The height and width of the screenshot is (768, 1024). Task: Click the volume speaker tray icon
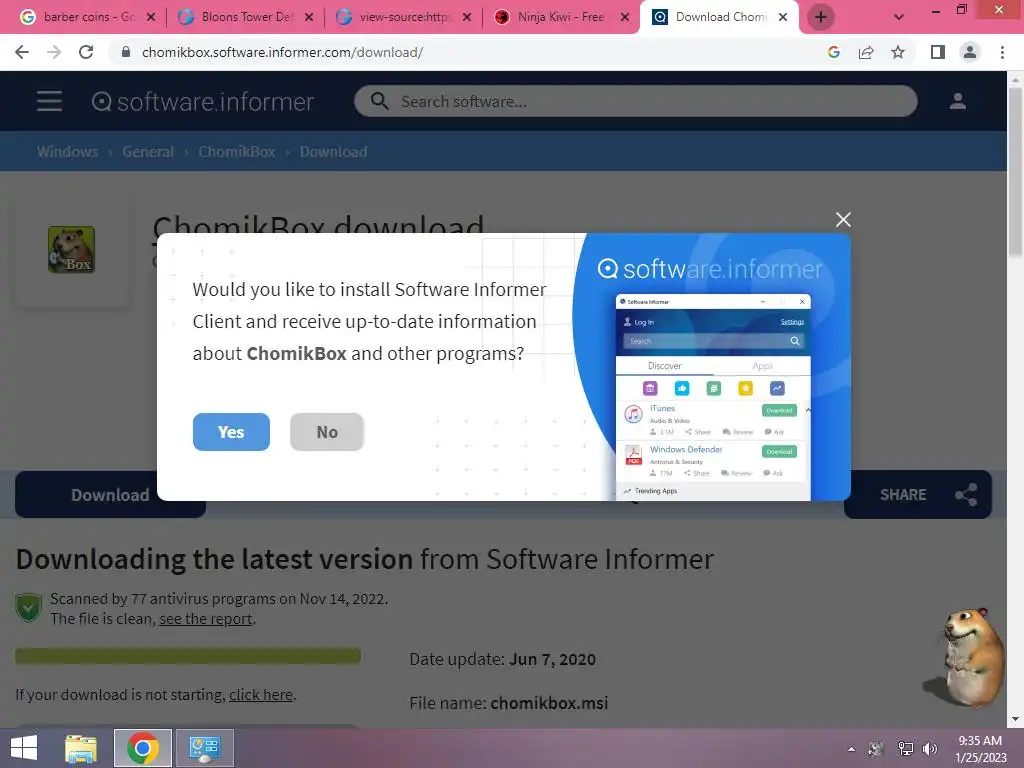[929, 749]
